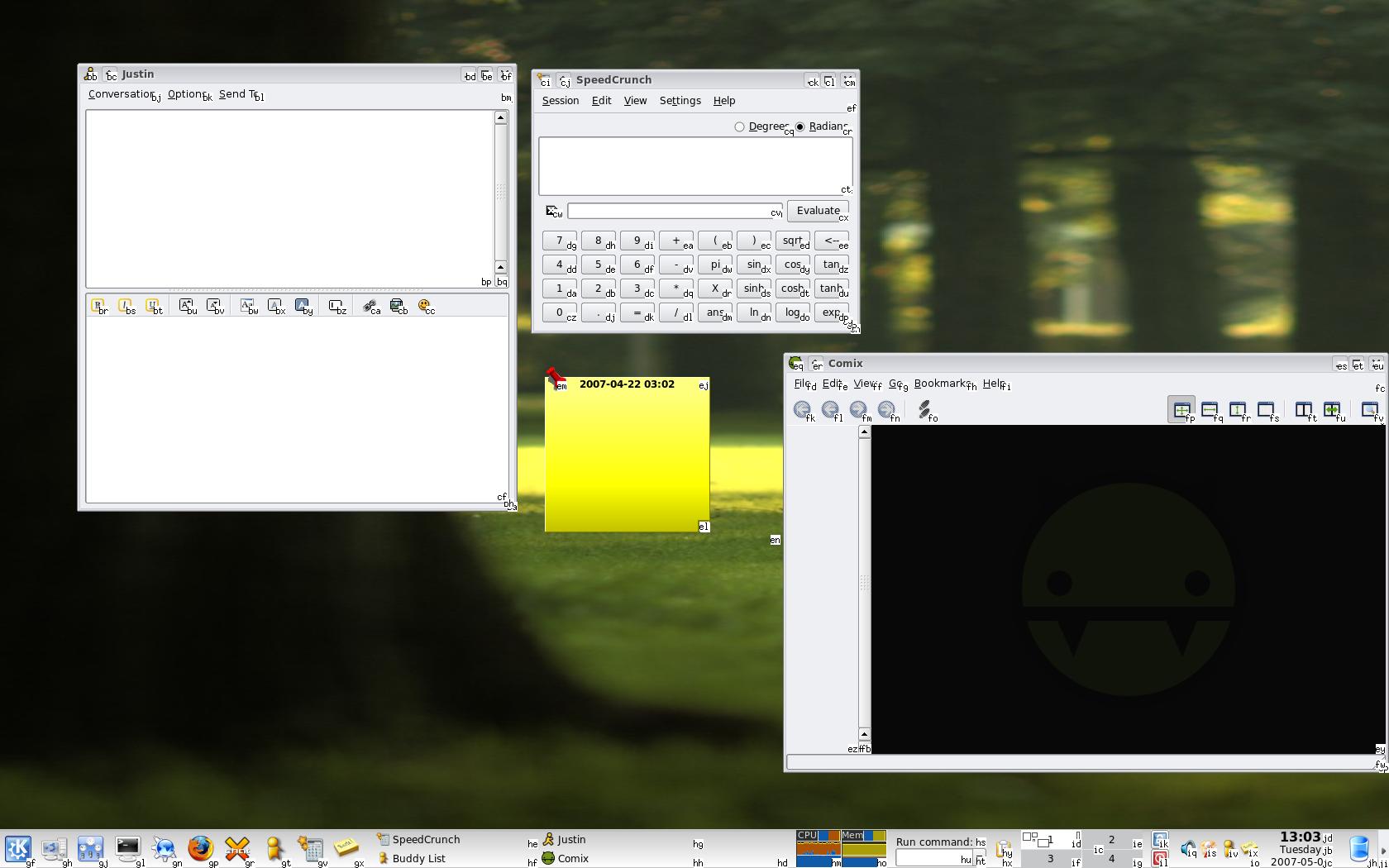Enable fit-width mode in Comix
Image resolution: width=1389 pixels, height=868 pixels.
[1210, 409]
